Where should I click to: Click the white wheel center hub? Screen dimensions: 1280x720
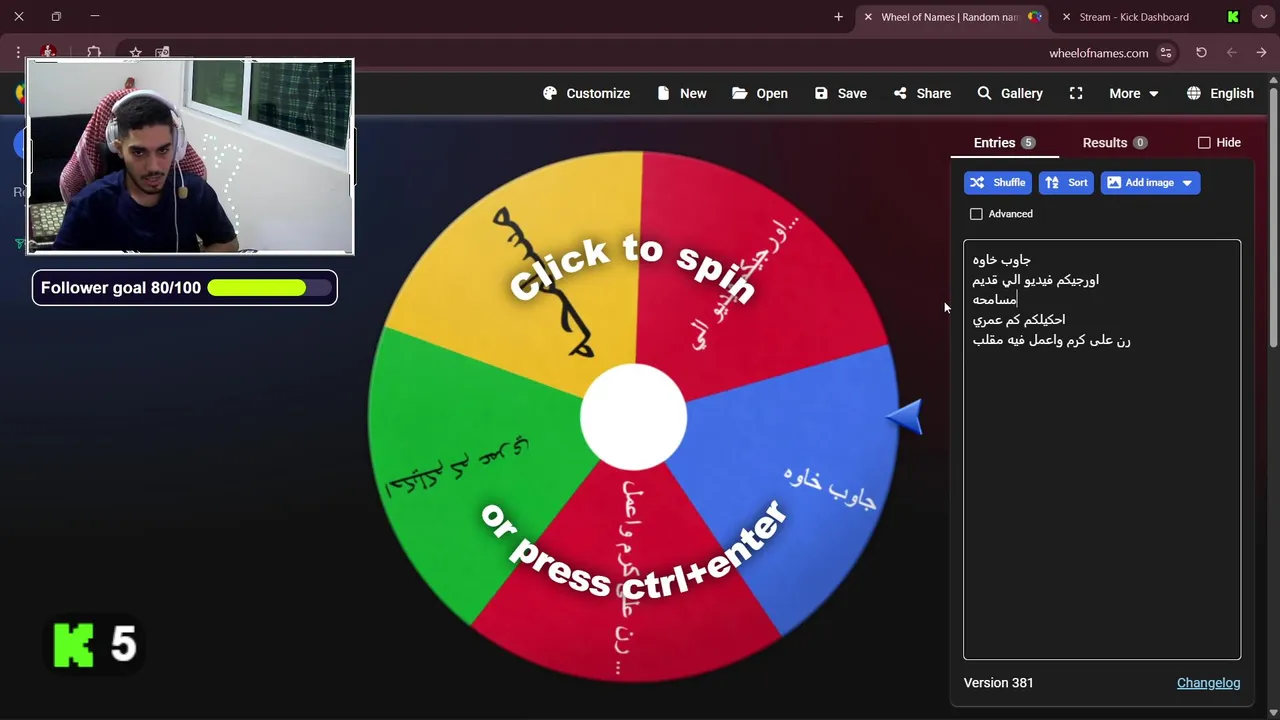pyautogui.click(x=633, y=417)
